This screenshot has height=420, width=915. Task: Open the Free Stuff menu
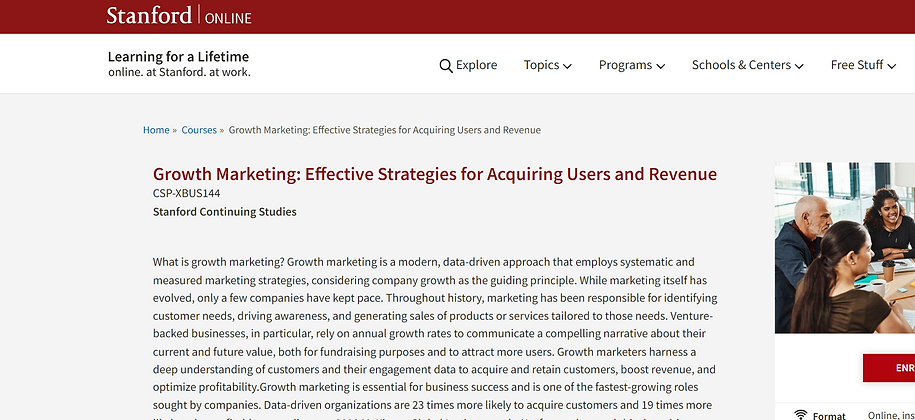[x=863, y=65]
